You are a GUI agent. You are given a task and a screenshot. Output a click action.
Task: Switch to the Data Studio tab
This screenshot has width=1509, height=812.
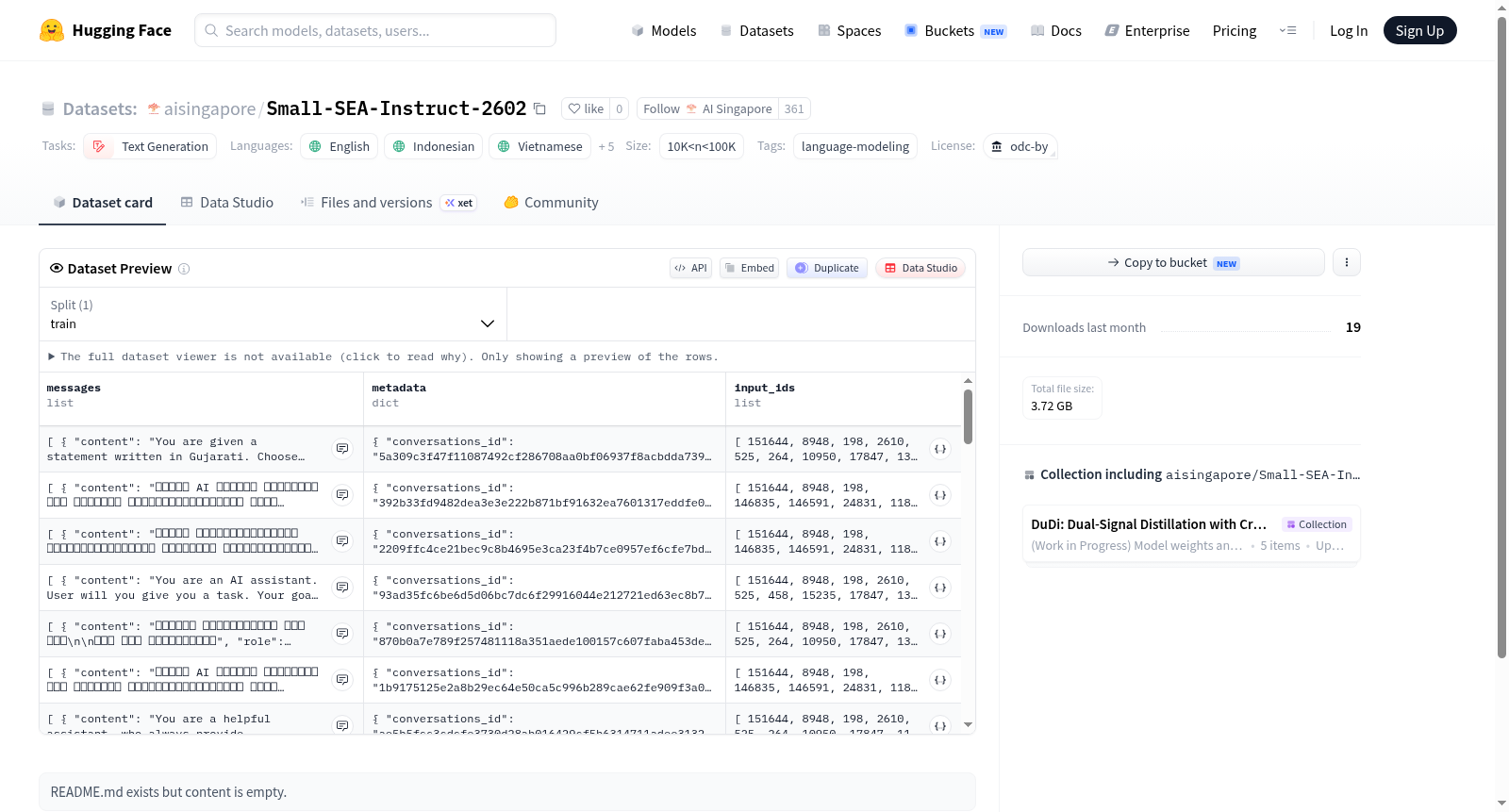[x=227, y=202]
